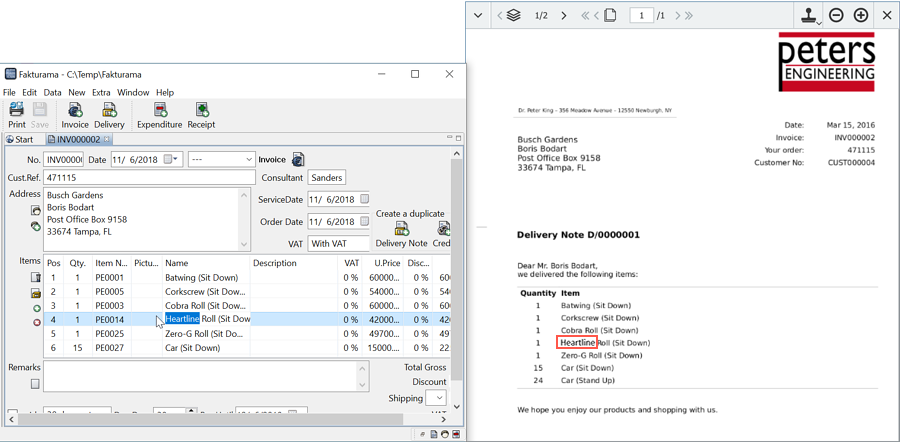The width and height of the screenshot is (900, 442).
Task: Zoom in the PDF viewer
Action: click(860, 16)
